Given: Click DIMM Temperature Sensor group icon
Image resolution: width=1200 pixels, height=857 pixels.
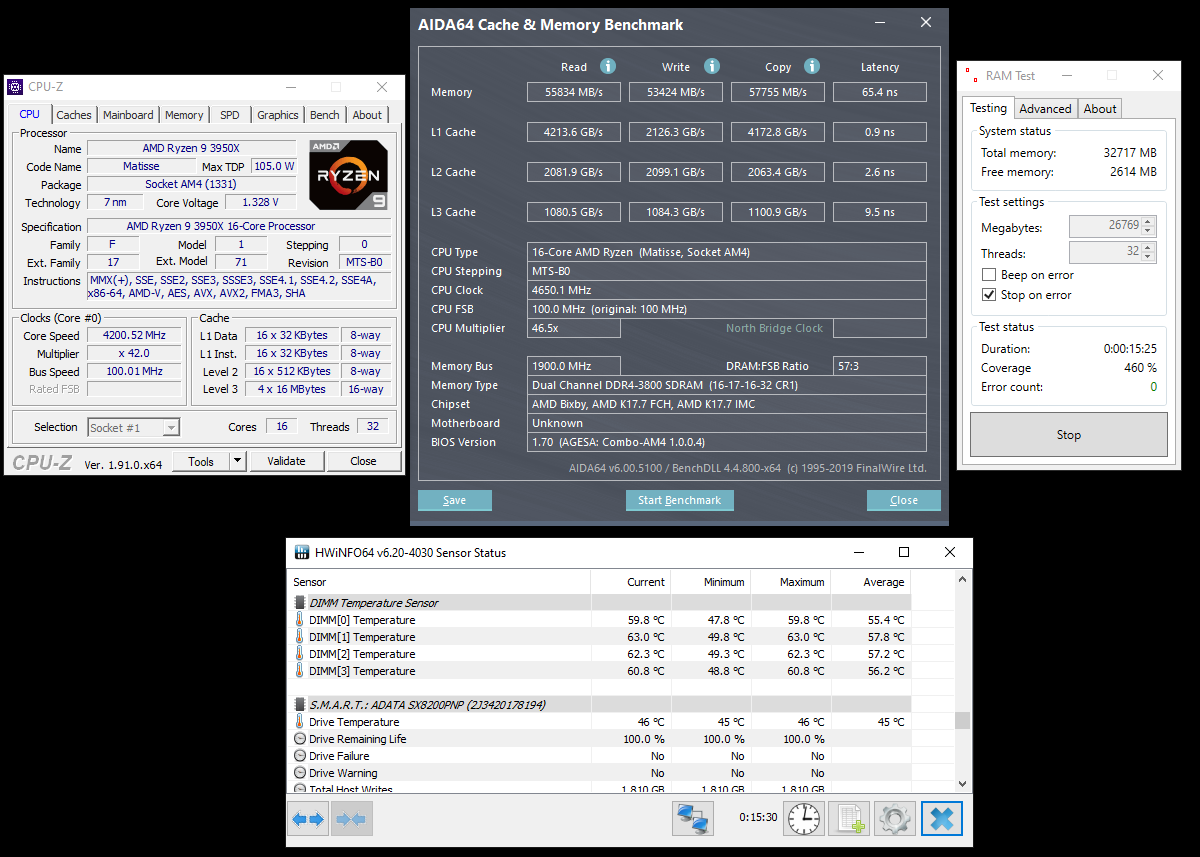Looking at the screenshot, I should pyautogui.click(x=300, y=603).
